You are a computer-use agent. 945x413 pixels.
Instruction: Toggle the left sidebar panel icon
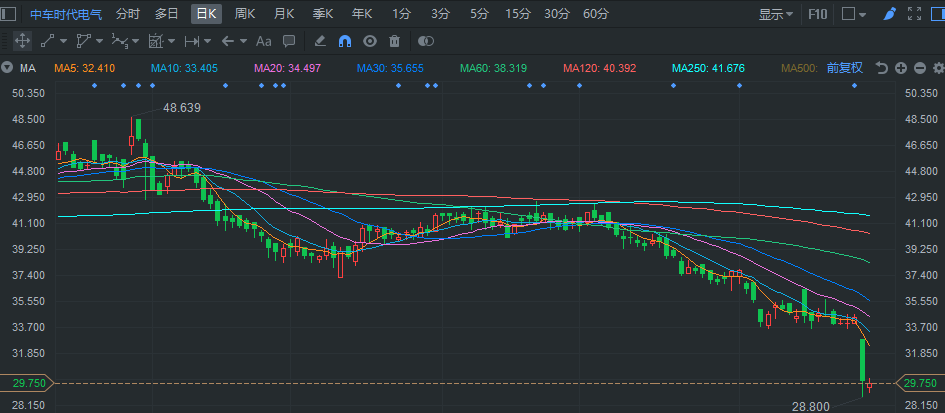pyautogui.click(x=10, y=14)
